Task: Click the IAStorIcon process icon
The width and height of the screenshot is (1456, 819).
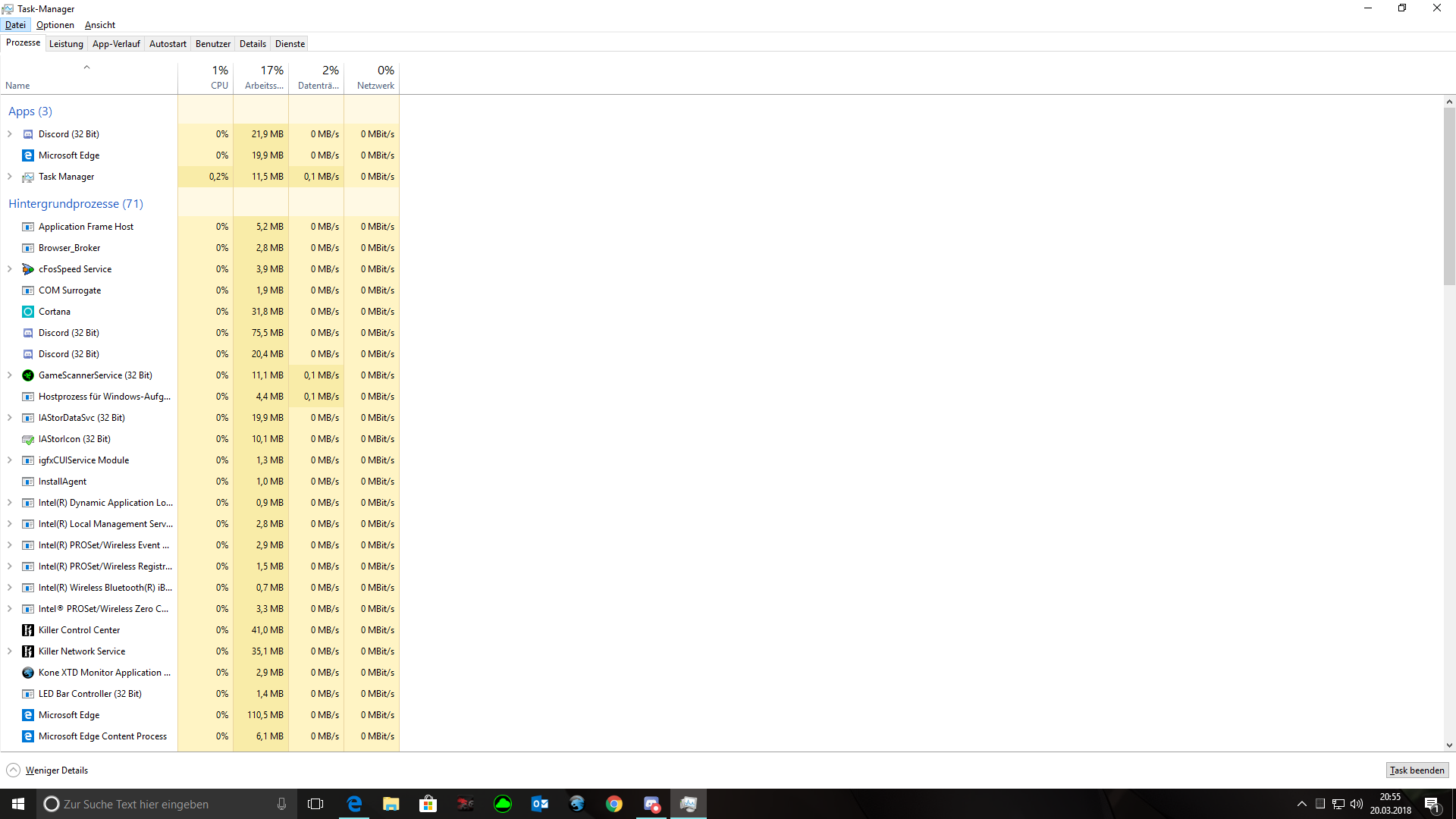Action: 28,439
